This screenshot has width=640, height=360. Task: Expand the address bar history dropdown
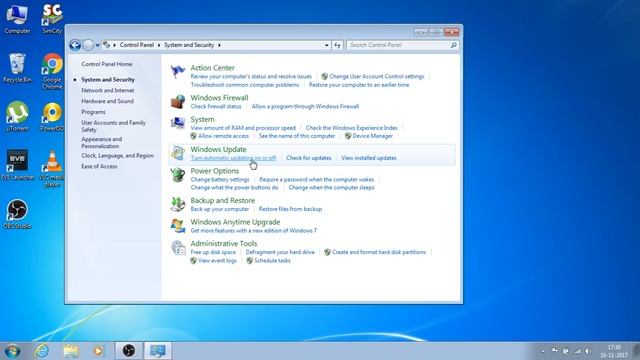click(x=327, y=45)
